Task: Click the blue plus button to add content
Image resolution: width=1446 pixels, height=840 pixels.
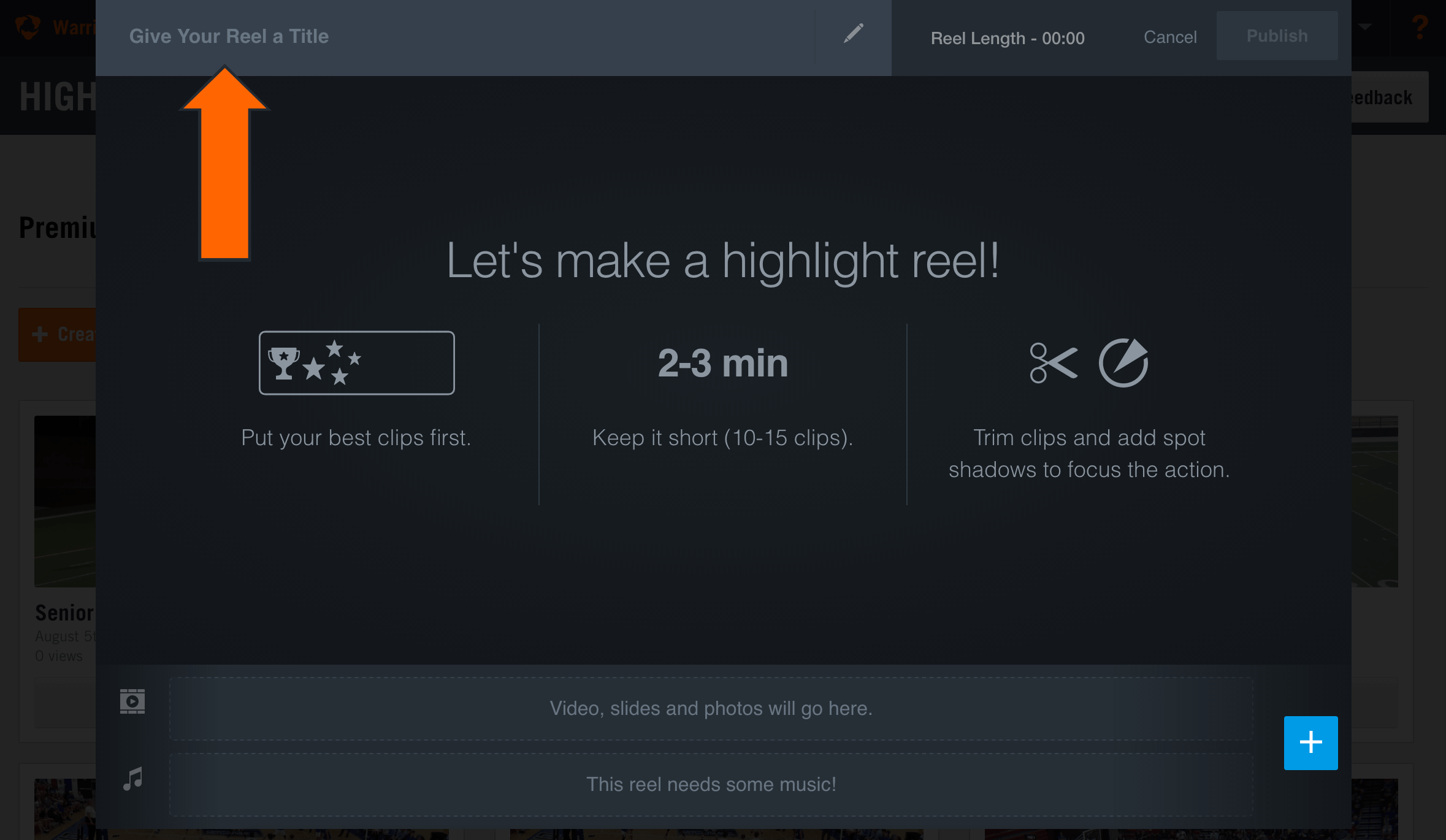Action: [1310, 743]
